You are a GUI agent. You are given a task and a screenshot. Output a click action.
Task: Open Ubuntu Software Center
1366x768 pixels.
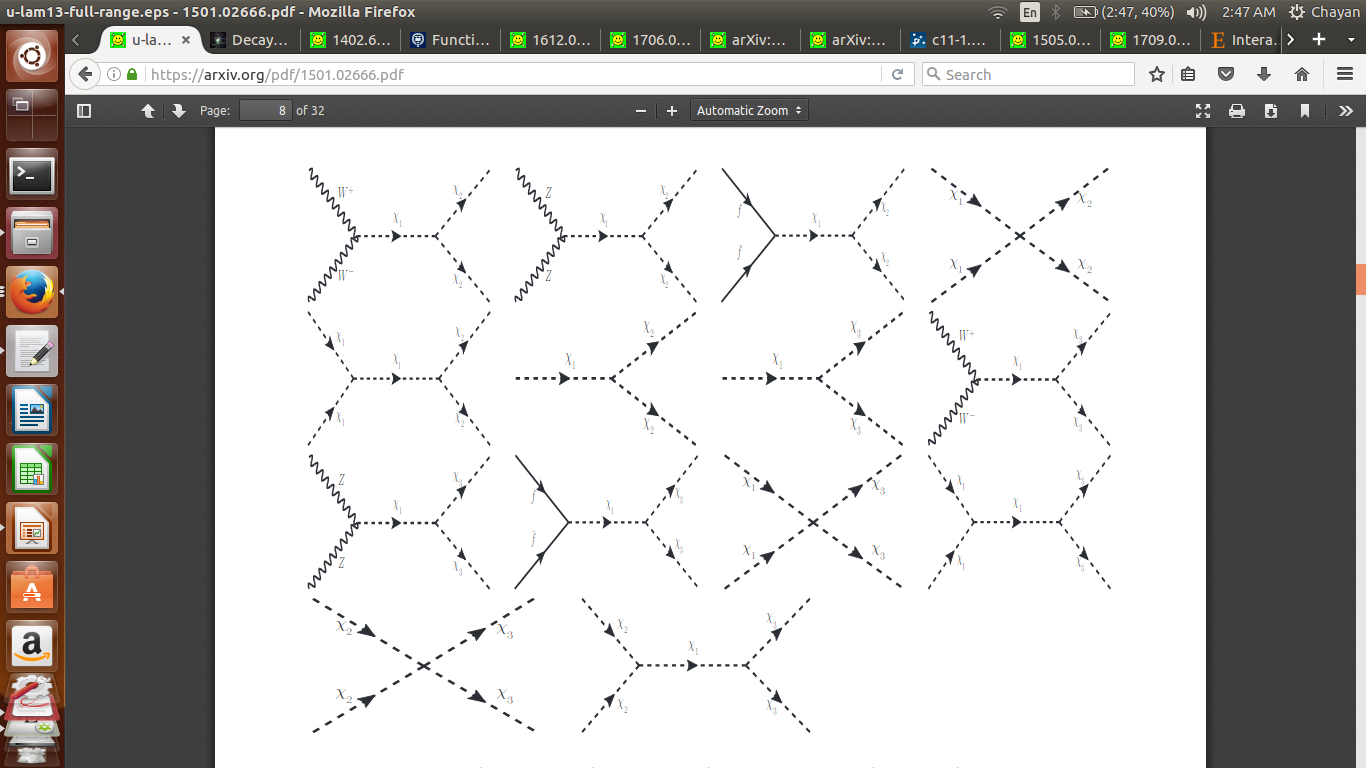click(x=32, y=587)
